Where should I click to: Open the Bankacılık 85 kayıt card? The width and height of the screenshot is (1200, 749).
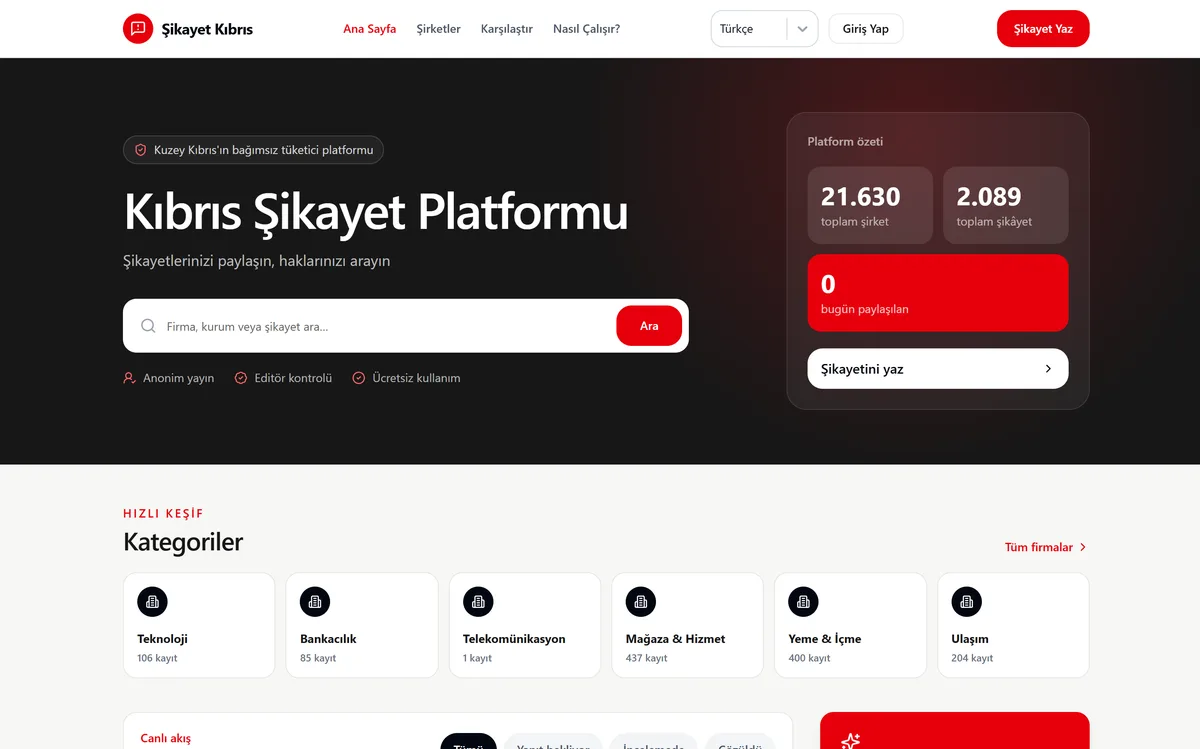[362, 625]
